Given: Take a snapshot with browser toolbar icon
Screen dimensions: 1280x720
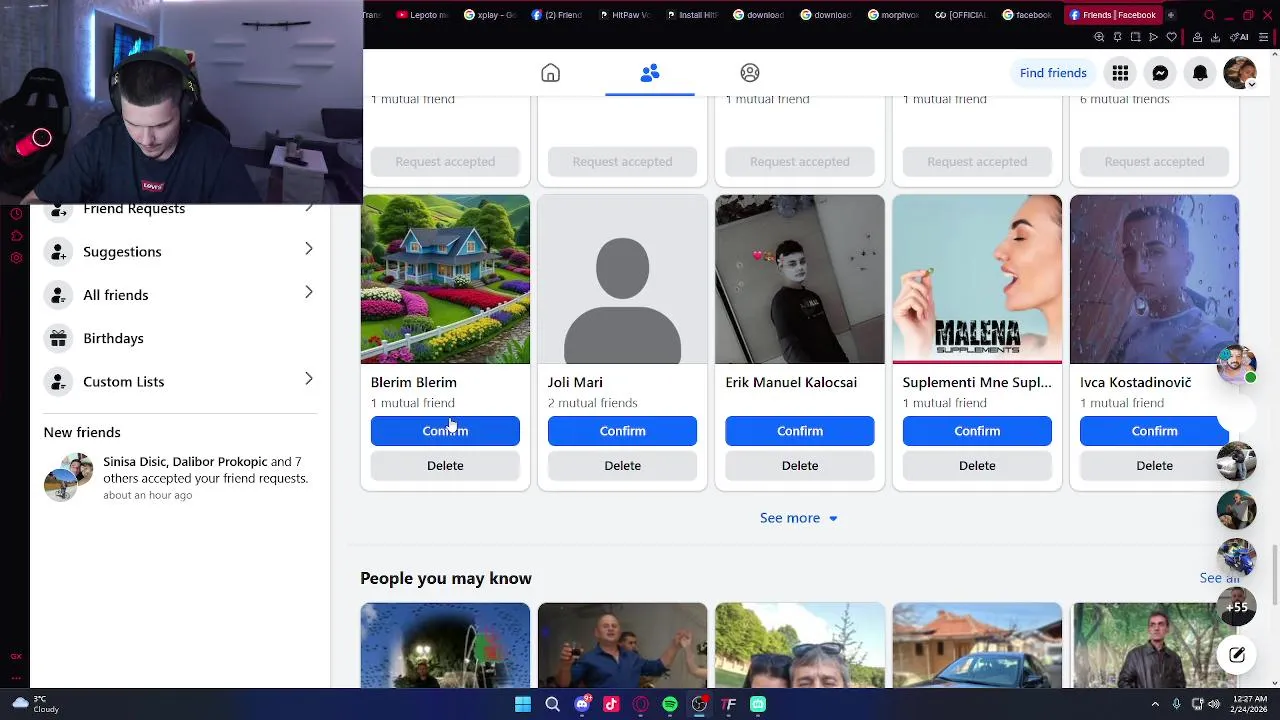Looking at the screenshot, I should [x=1135, y=37].
